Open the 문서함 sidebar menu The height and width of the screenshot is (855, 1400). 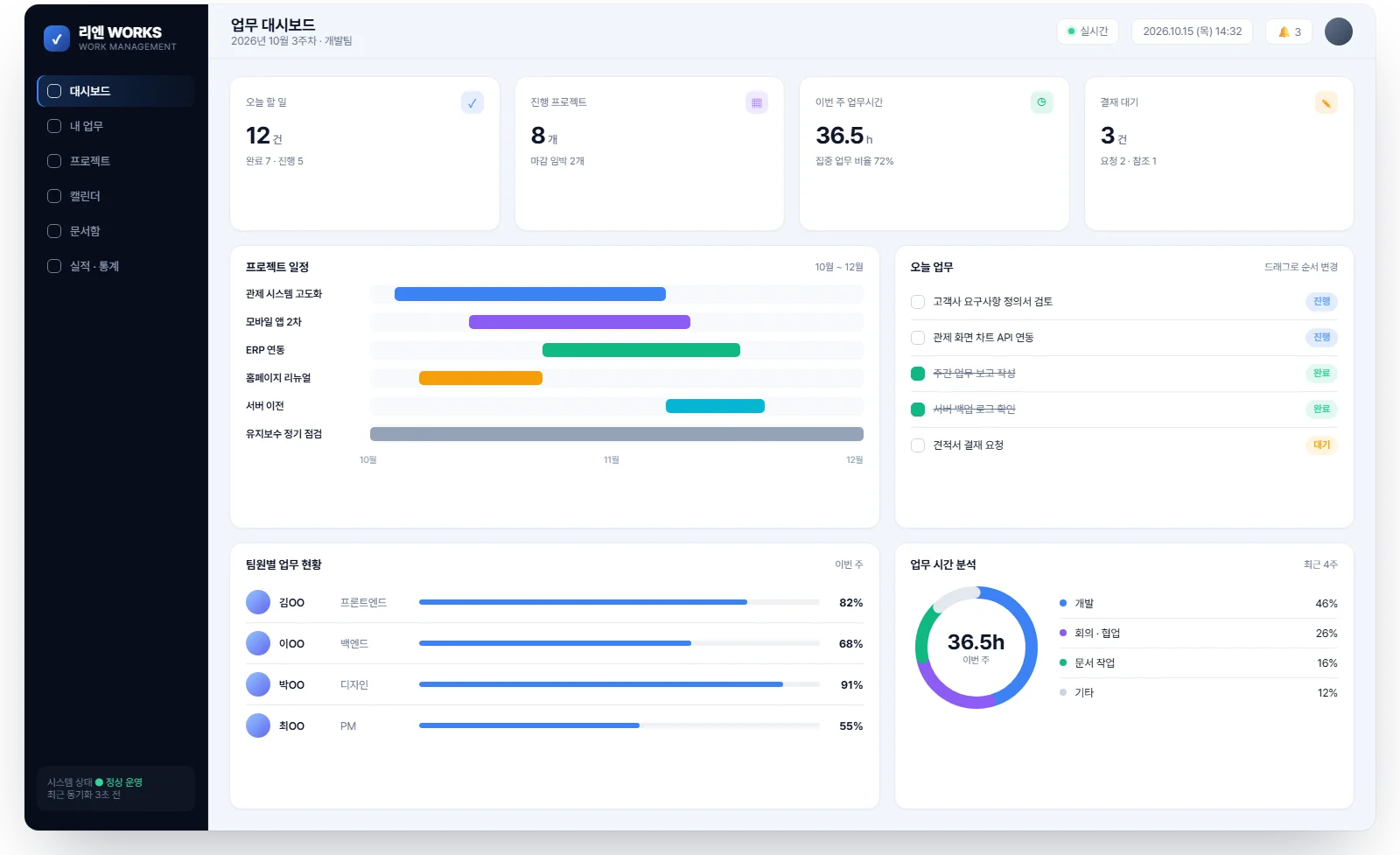click(115, 231)
